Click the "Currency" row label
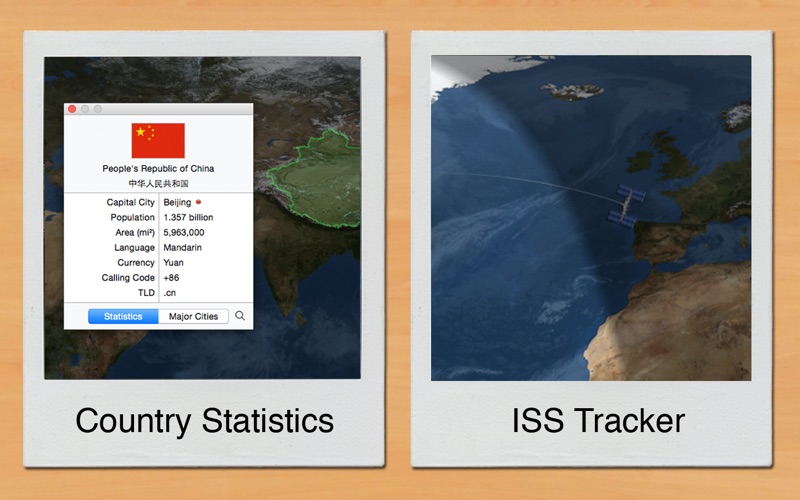This screenshot has width=800, height=500. pyautogui.click(x=136, y=263)
